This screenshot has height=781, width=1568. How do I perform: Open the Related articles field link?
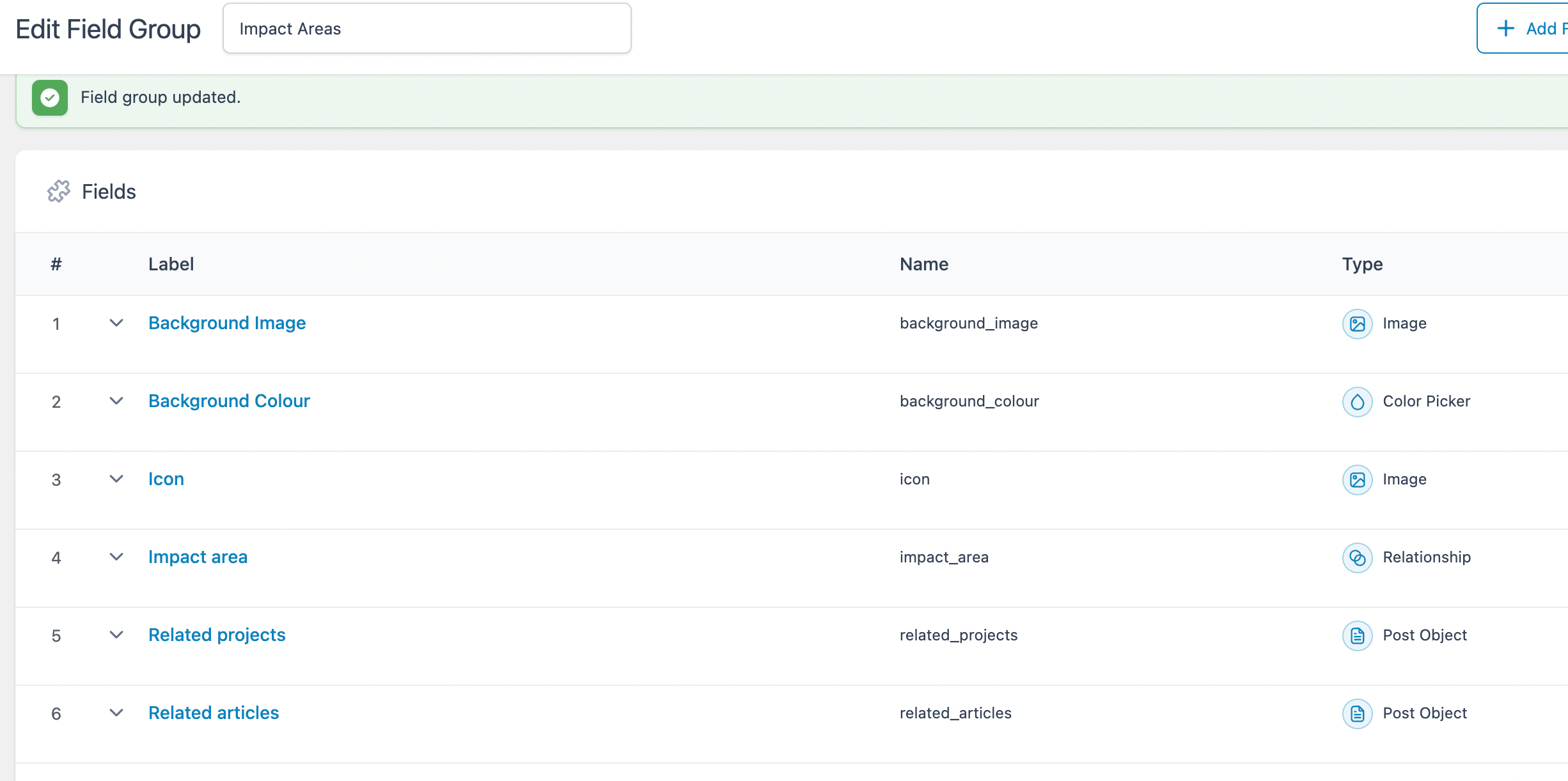point(214,713)
